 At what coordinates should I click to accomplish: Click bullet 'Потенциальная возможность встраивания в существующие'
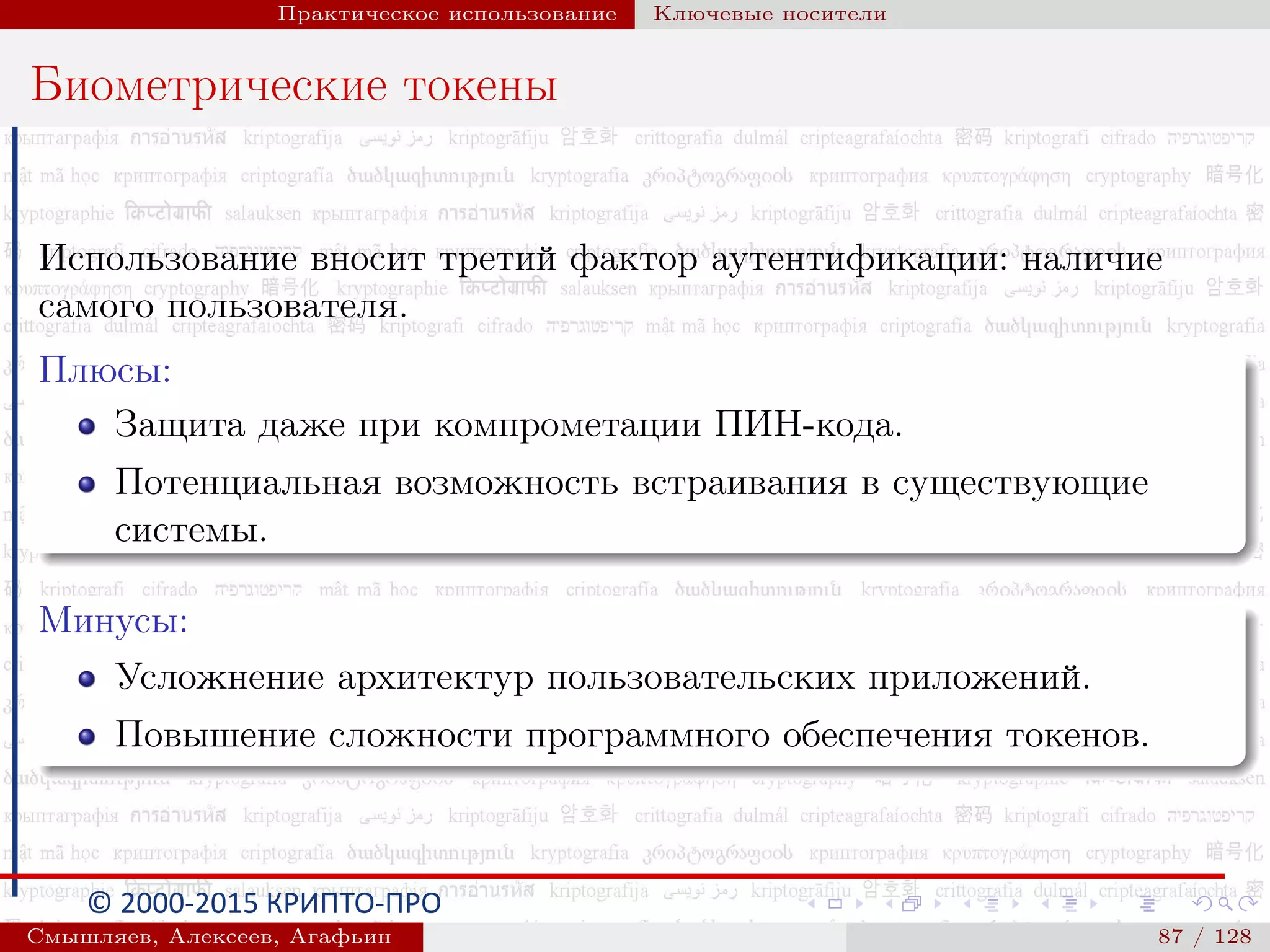click(631, 483)
